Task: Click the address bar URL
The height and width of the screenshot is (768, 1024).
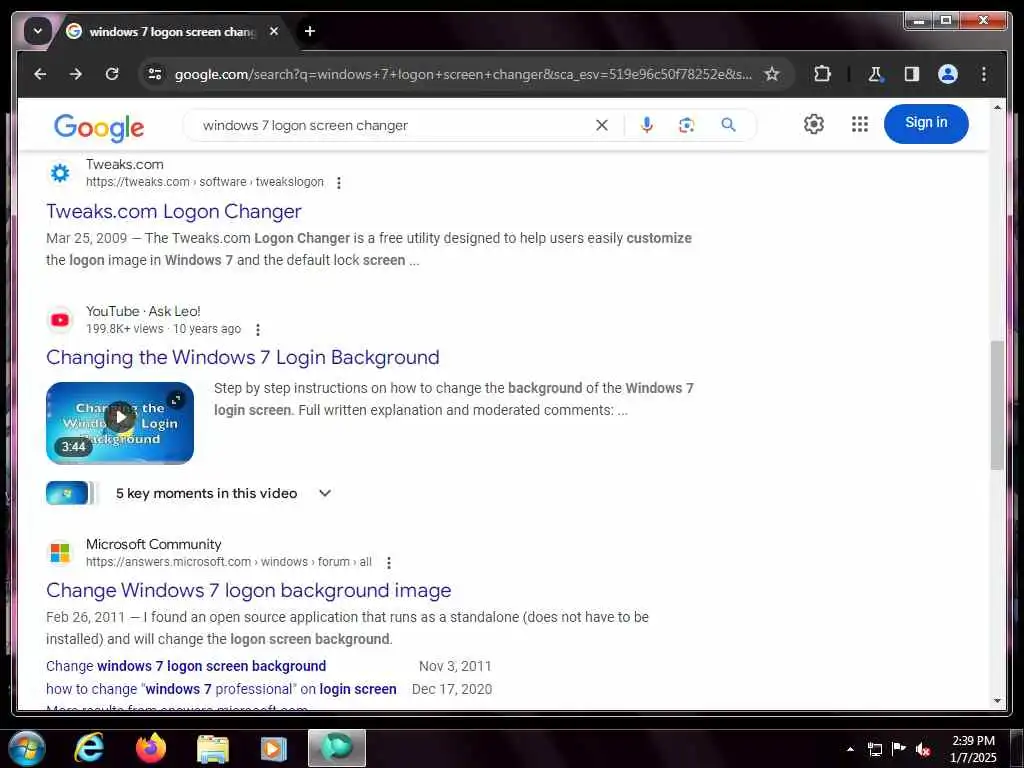Action: pyautogui.click(x=463, y=74)
